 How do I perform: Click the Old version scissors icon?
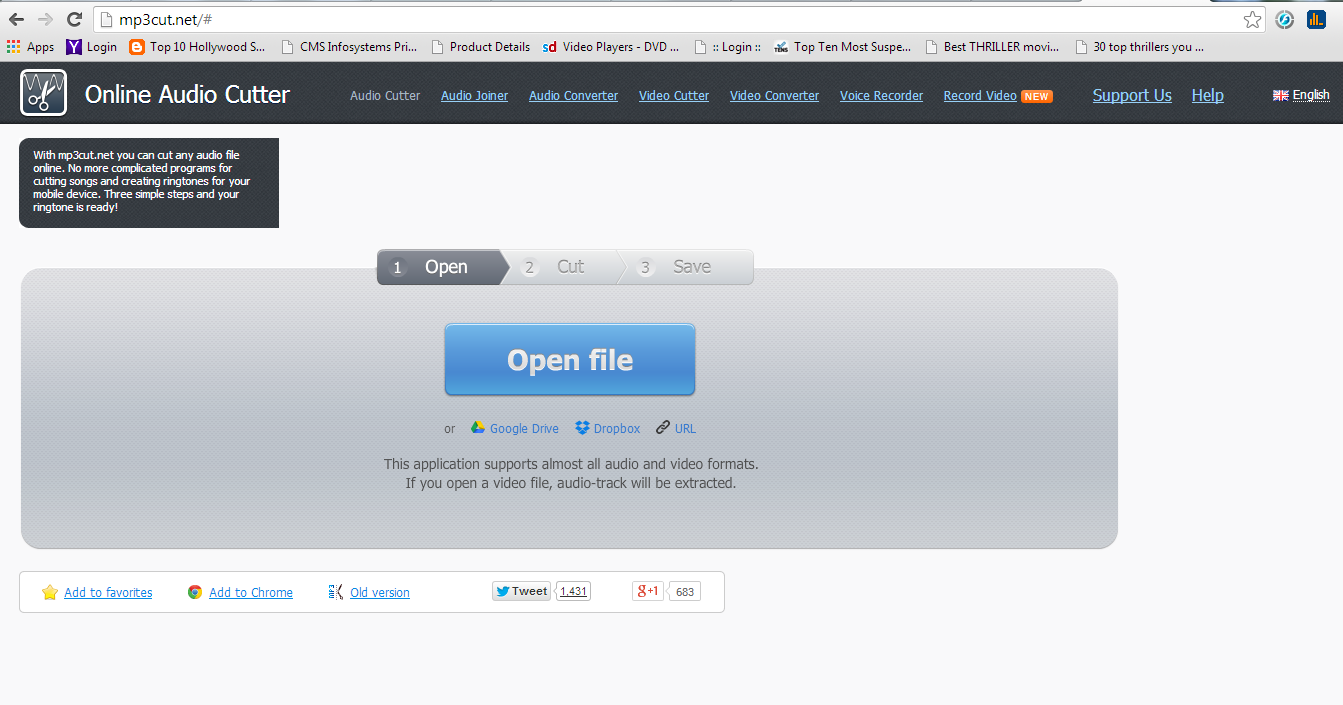click(336, 592)
